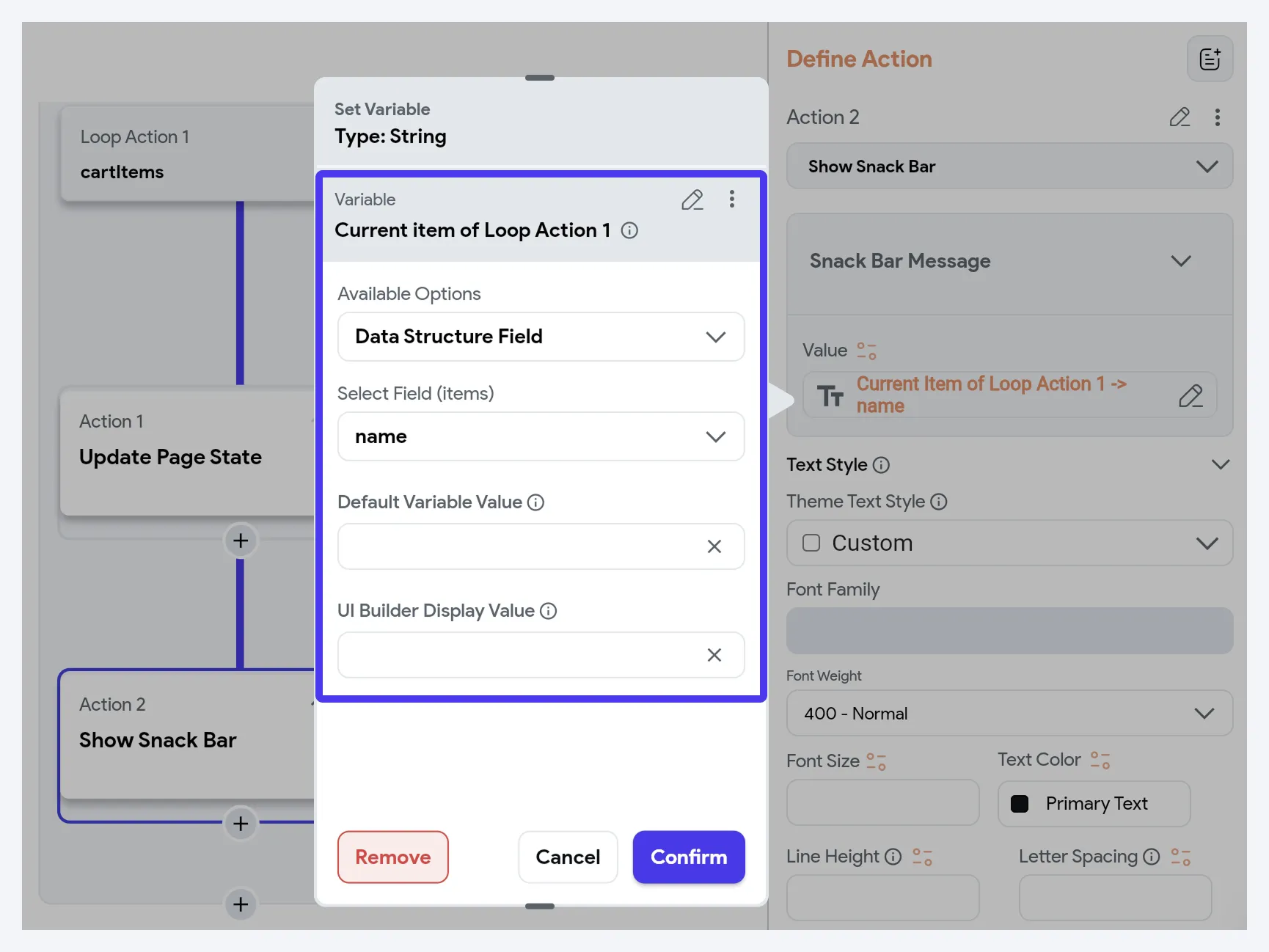Click the pencil edit icon beside Variable
The image size is (1269, 952).
[692, 199]
